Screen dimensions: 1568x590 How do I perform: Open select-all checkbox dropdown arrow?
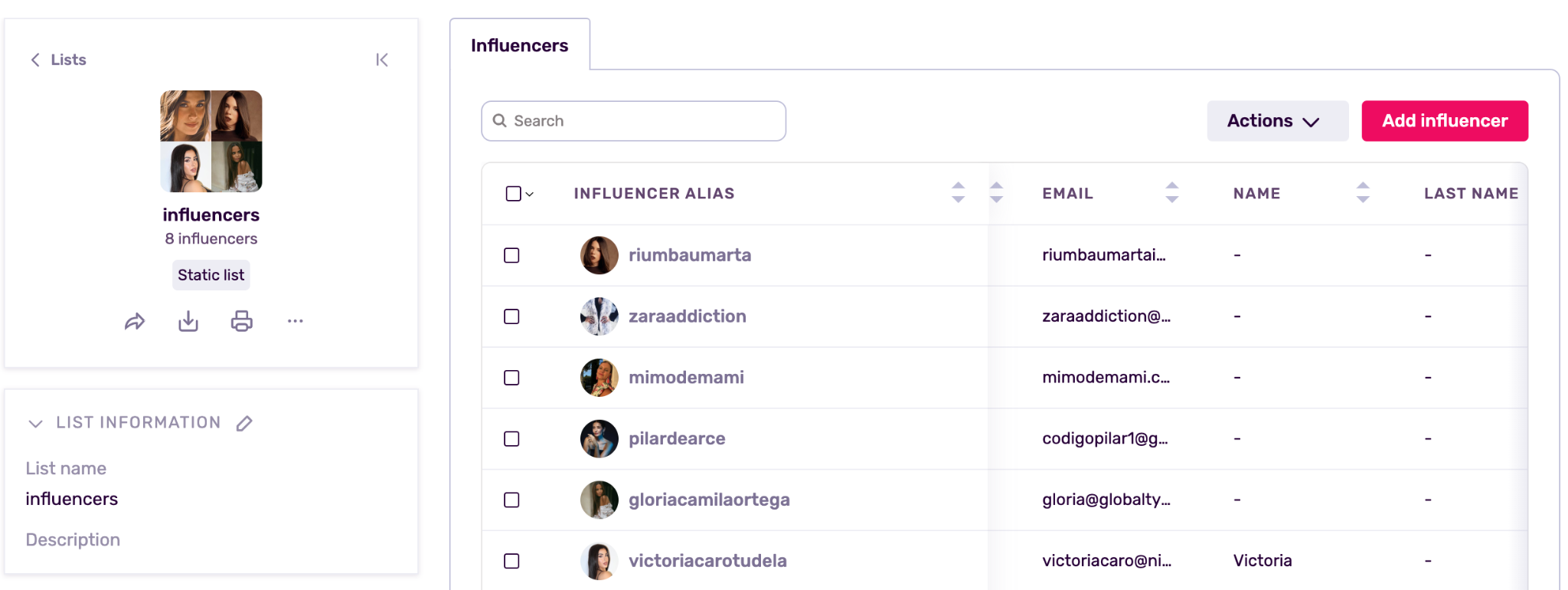530,195
